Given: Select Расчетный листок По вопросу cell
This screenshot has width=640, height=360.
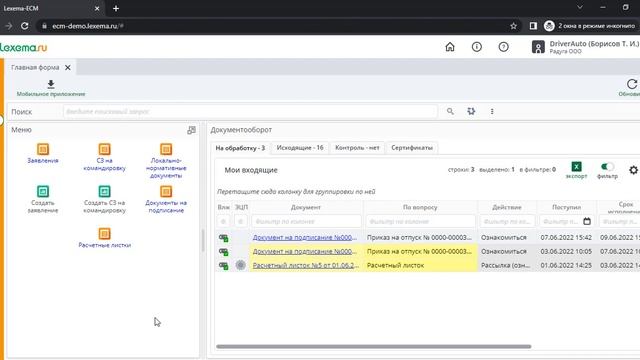Looking at the screenshot, I should (420, 265).
